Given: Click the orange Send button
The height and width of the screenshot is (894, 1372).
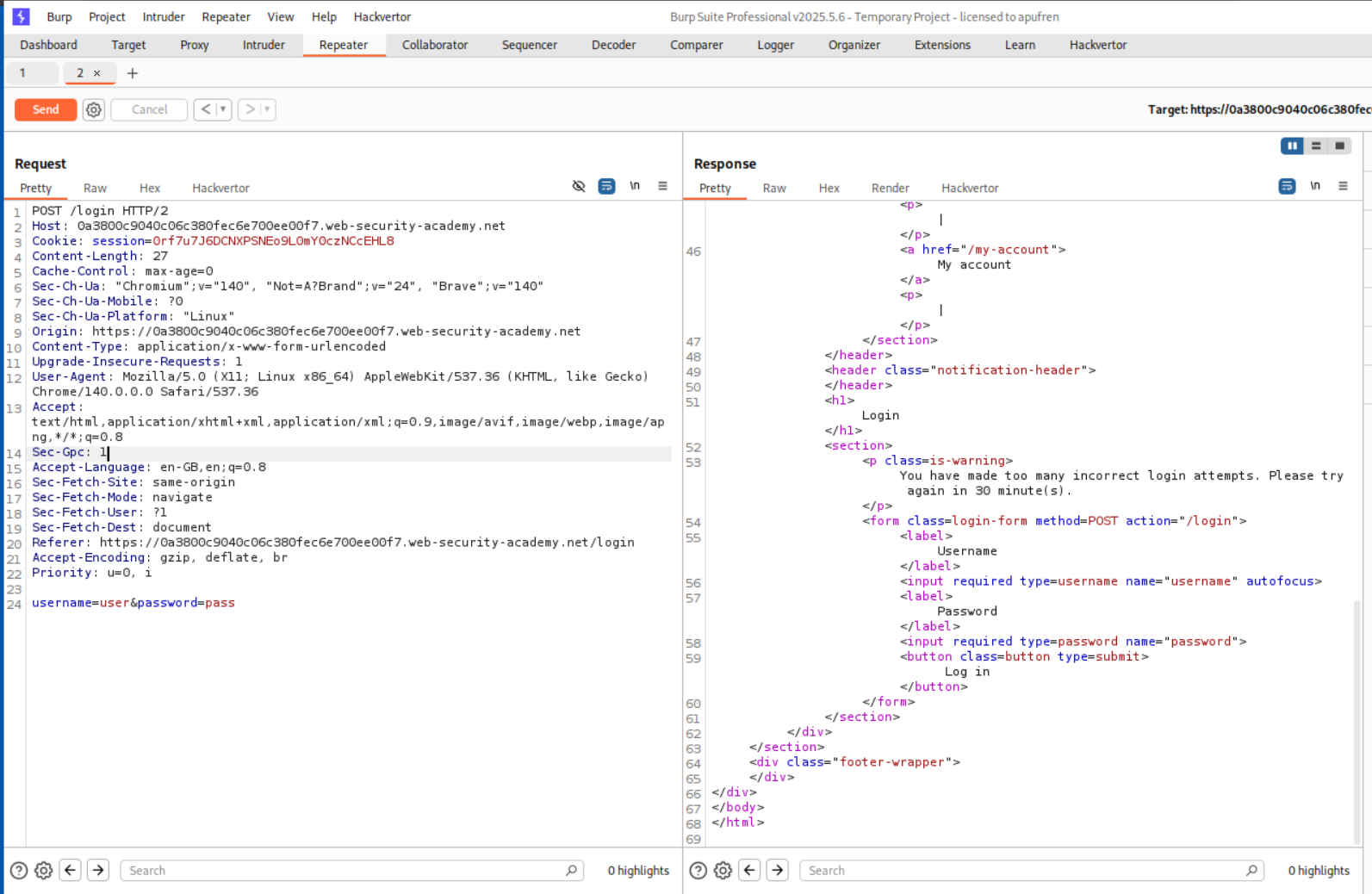Looking at the screenshot, I should coord(46,109).
